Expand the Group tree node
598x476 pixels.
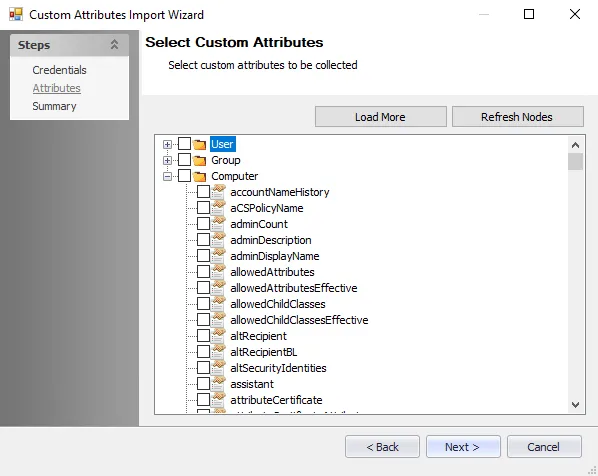pos(167,161)
